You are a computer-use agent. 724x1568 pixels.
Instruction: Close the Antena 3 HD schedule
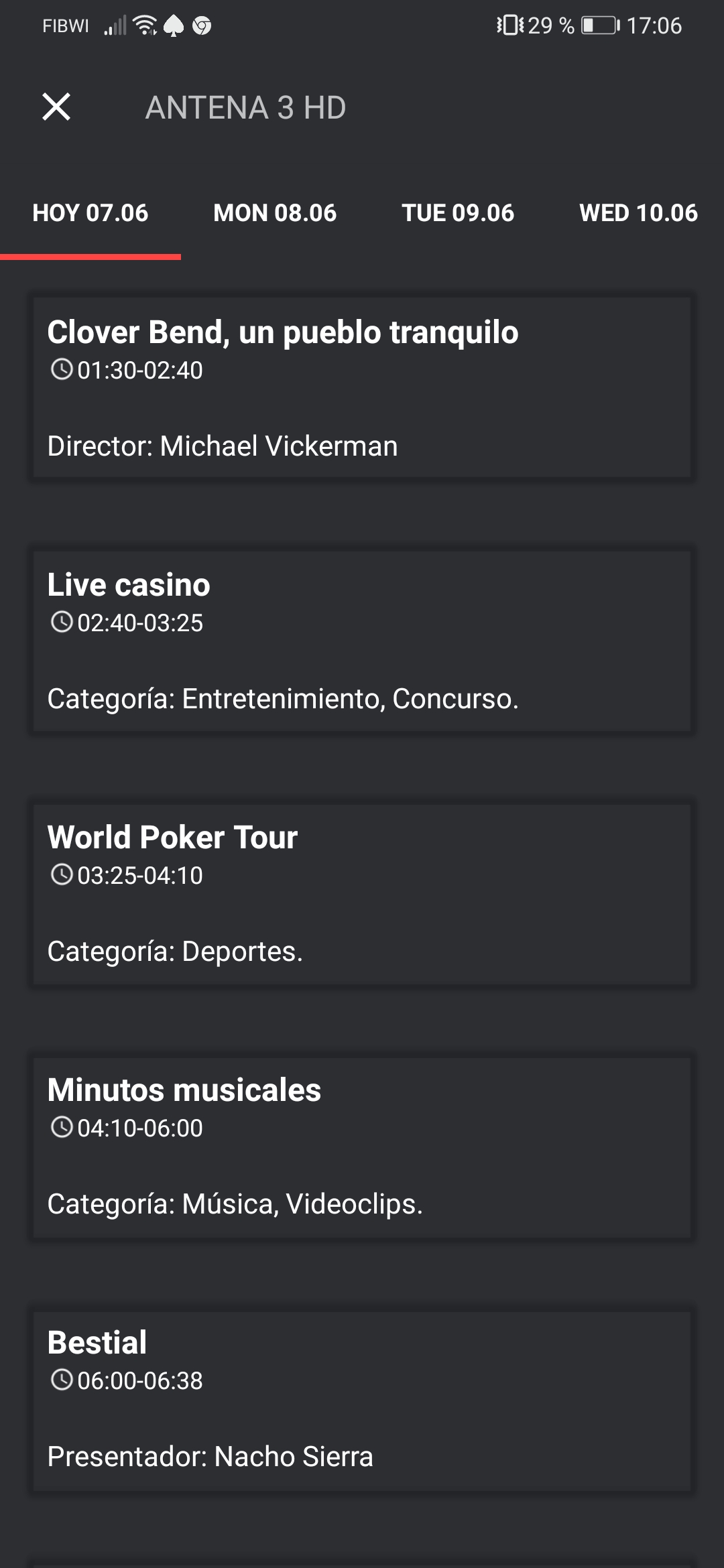(x=56, y=107)
